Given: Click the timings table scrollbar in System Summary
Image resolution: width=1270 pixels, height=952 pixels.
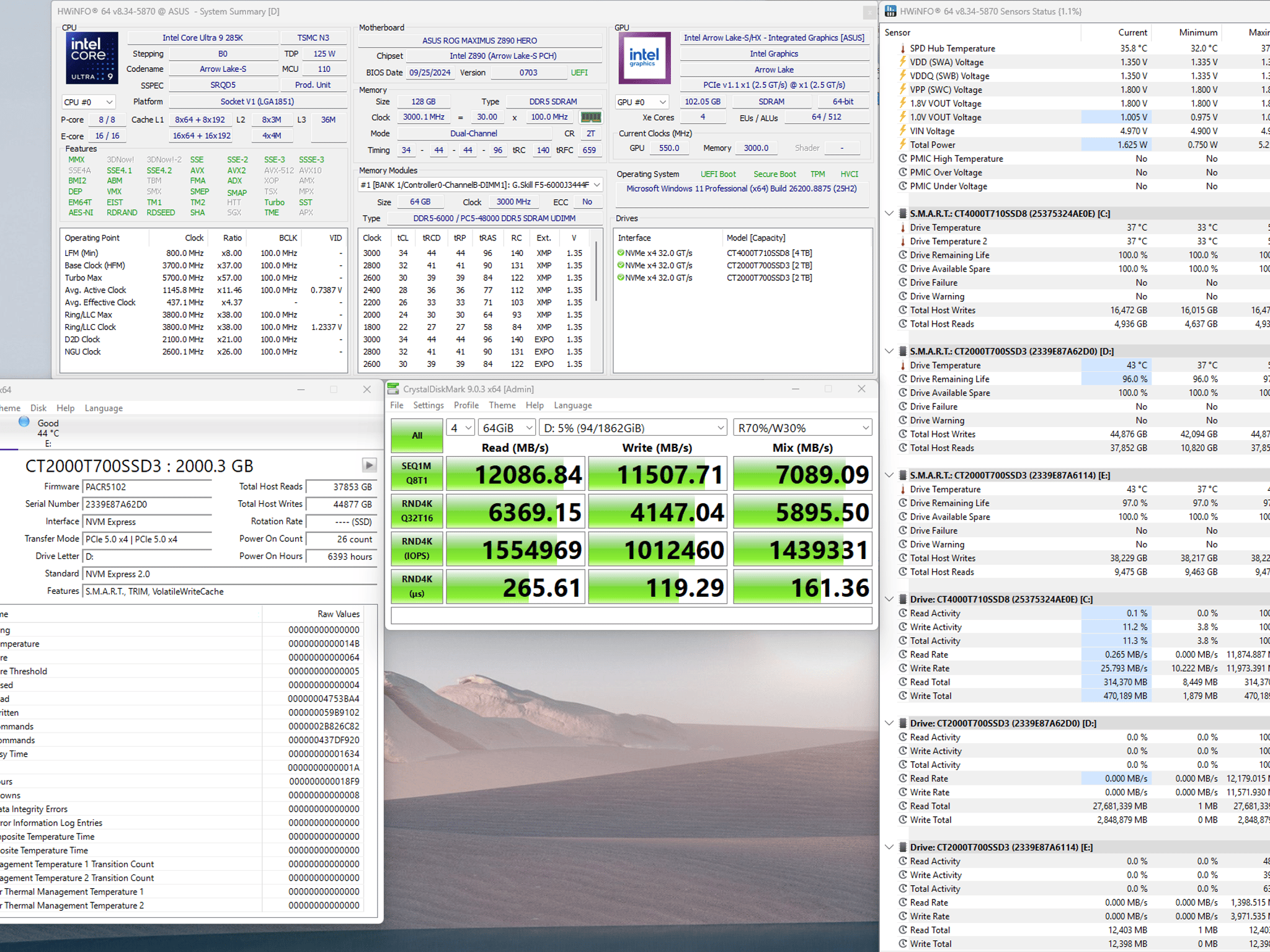Looking at the screenshot, I should (x=596, y=273).
